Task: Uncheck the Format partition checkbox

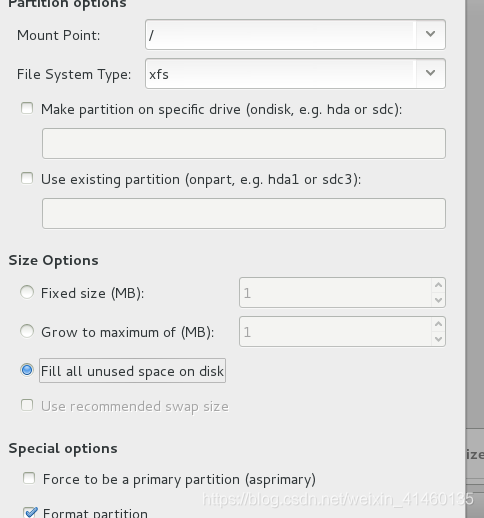Action: (x=30, y=512)
